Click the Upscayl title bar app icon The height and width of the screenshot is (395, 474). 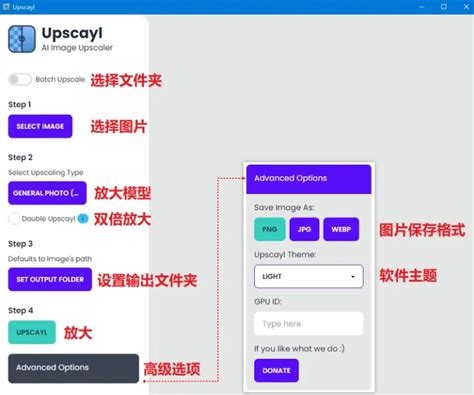click(x=6, y=7)
